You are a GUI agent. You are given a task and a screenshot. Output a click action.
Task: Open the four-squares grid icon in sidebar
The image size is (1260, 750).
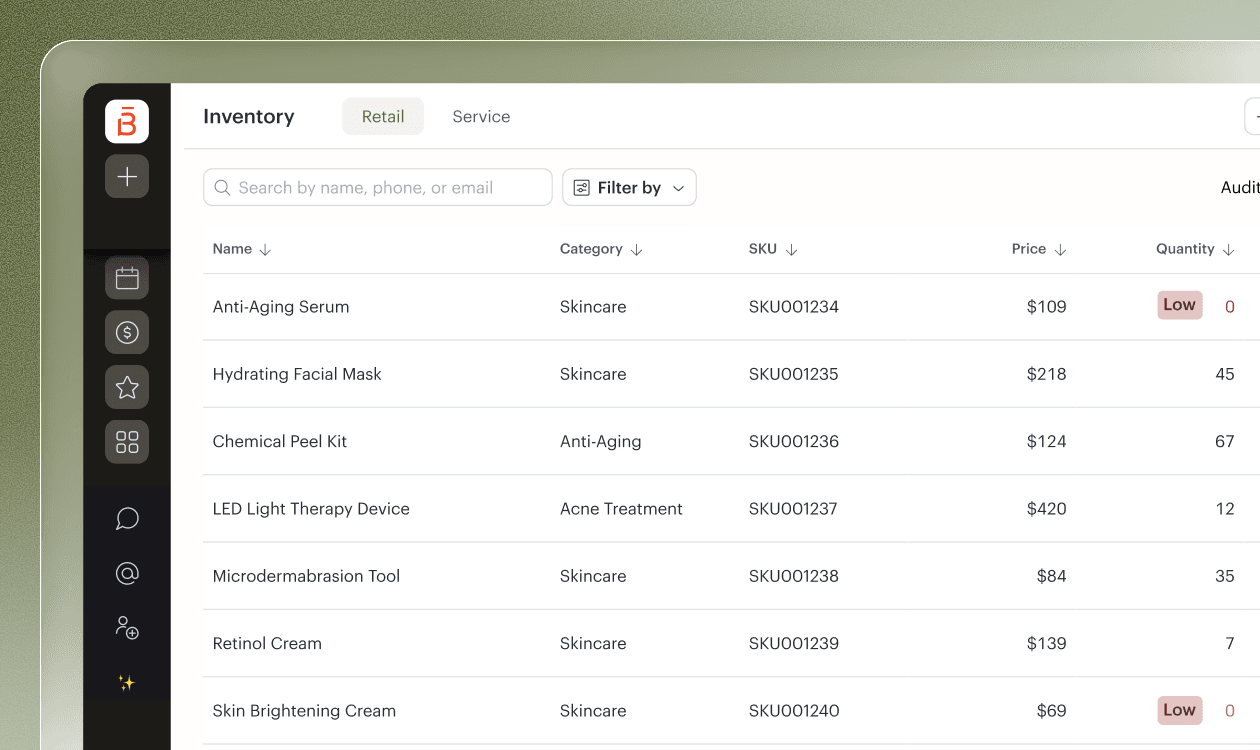127,441
